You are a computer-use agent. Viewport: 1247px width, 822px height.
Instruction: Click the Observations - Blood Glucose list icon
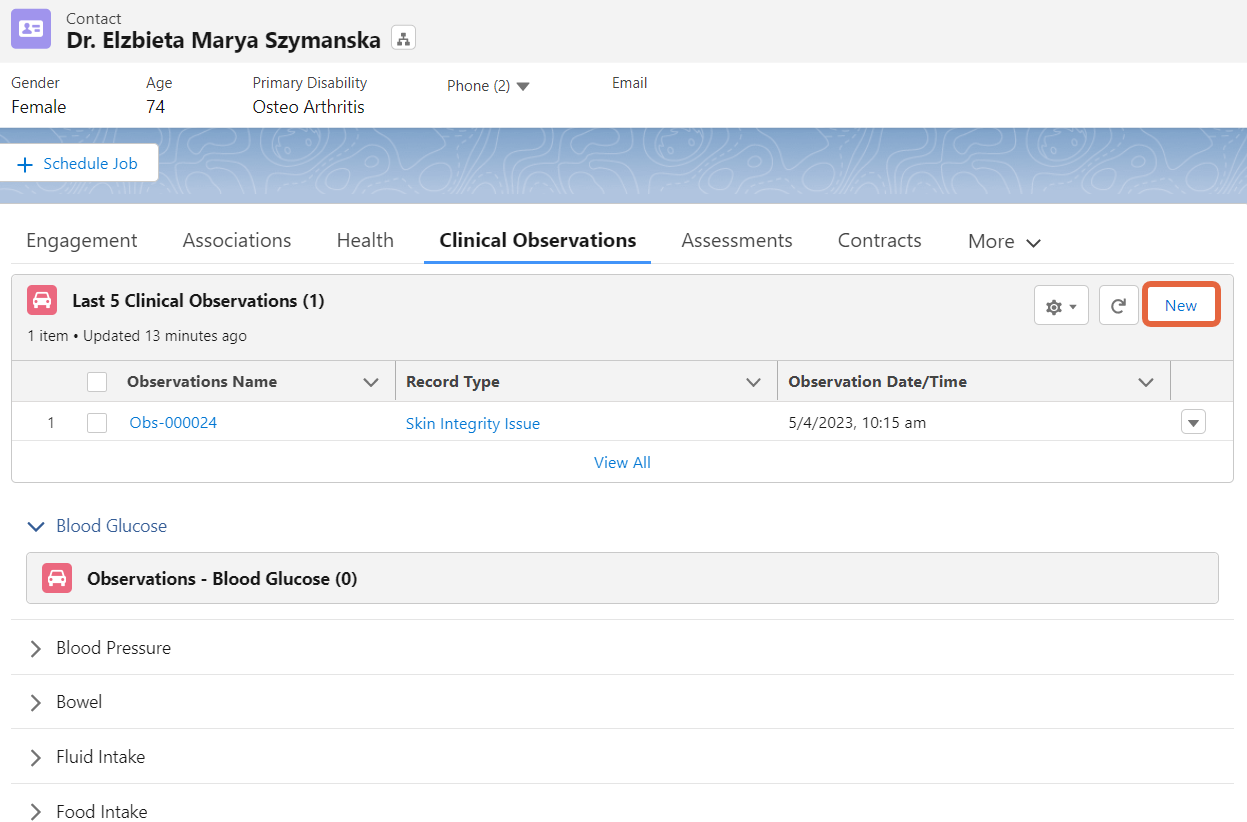pyautogui.click(x=57, y=578)
